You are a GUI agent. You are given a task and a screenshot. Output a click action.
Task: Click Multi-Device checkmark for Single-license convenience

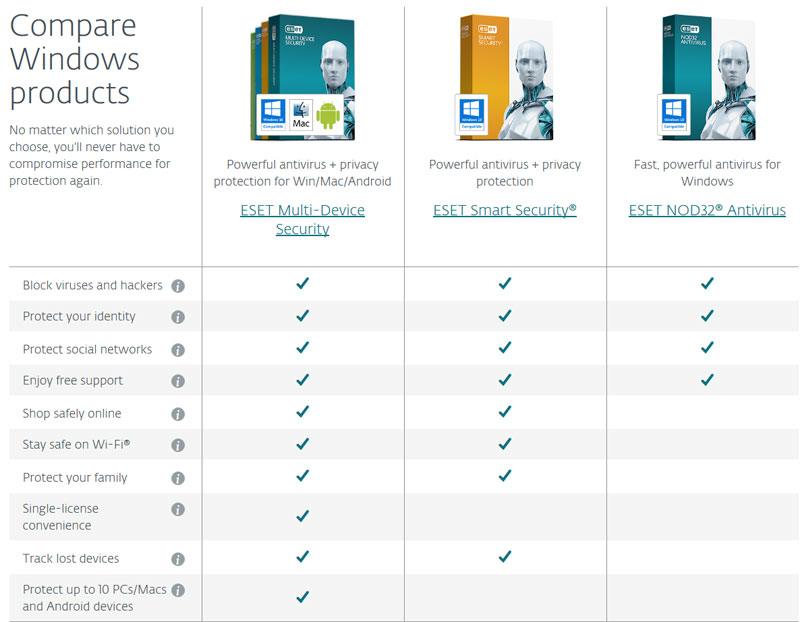point(303,516)
